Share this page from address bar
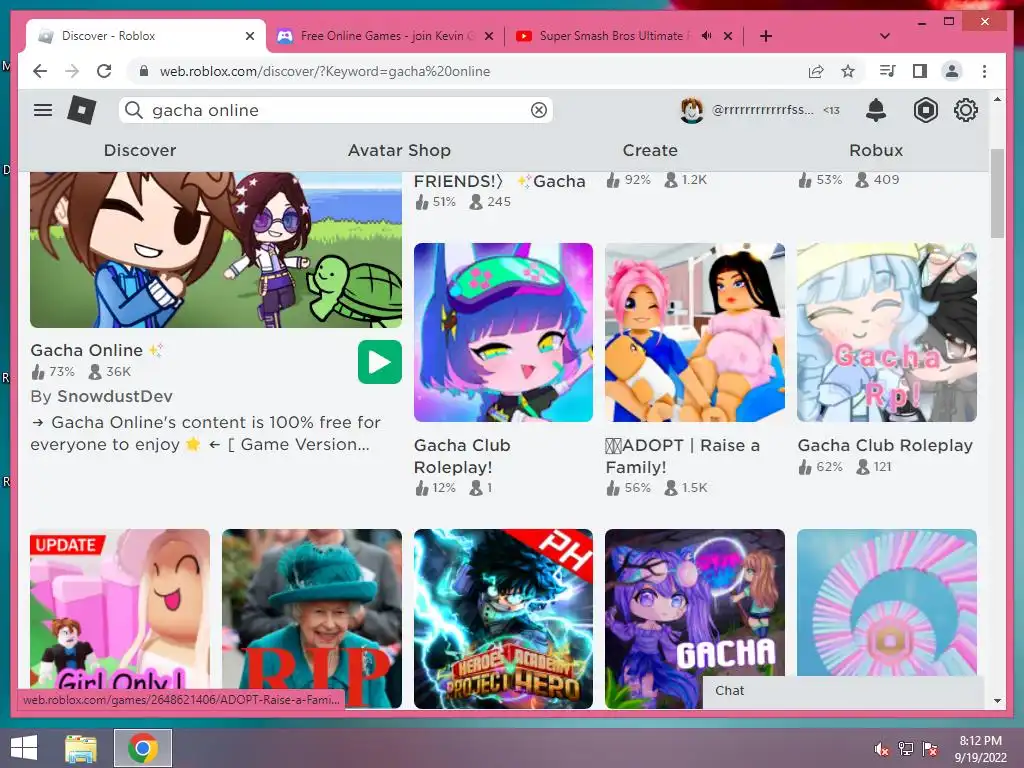The height and width of the screenshot is (768, 1024). [816, 71]
